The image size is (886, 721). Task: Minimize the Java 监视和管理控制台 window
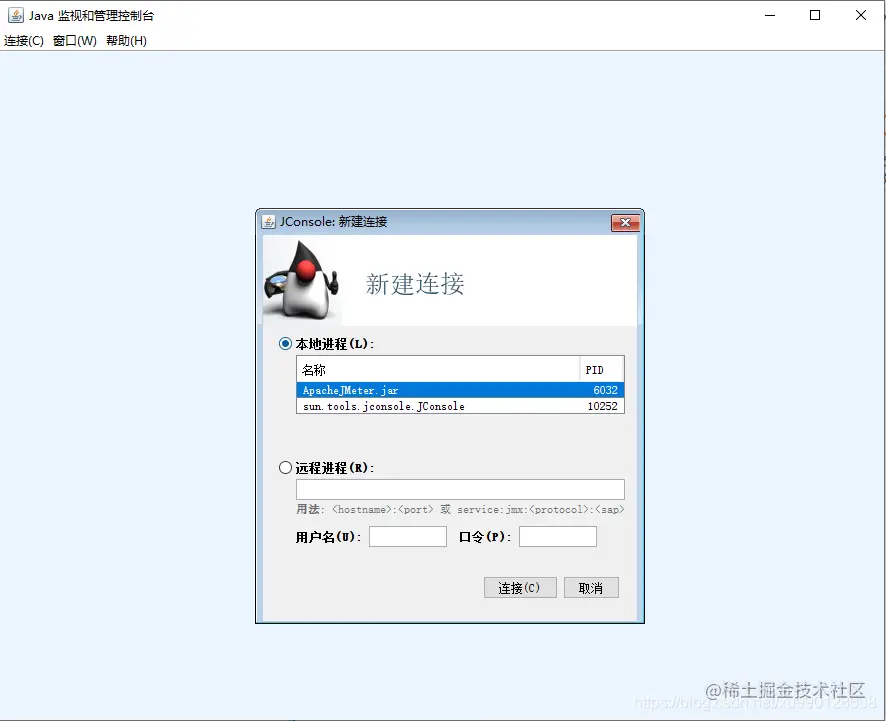pyautogui.click(x=770, y=15)
